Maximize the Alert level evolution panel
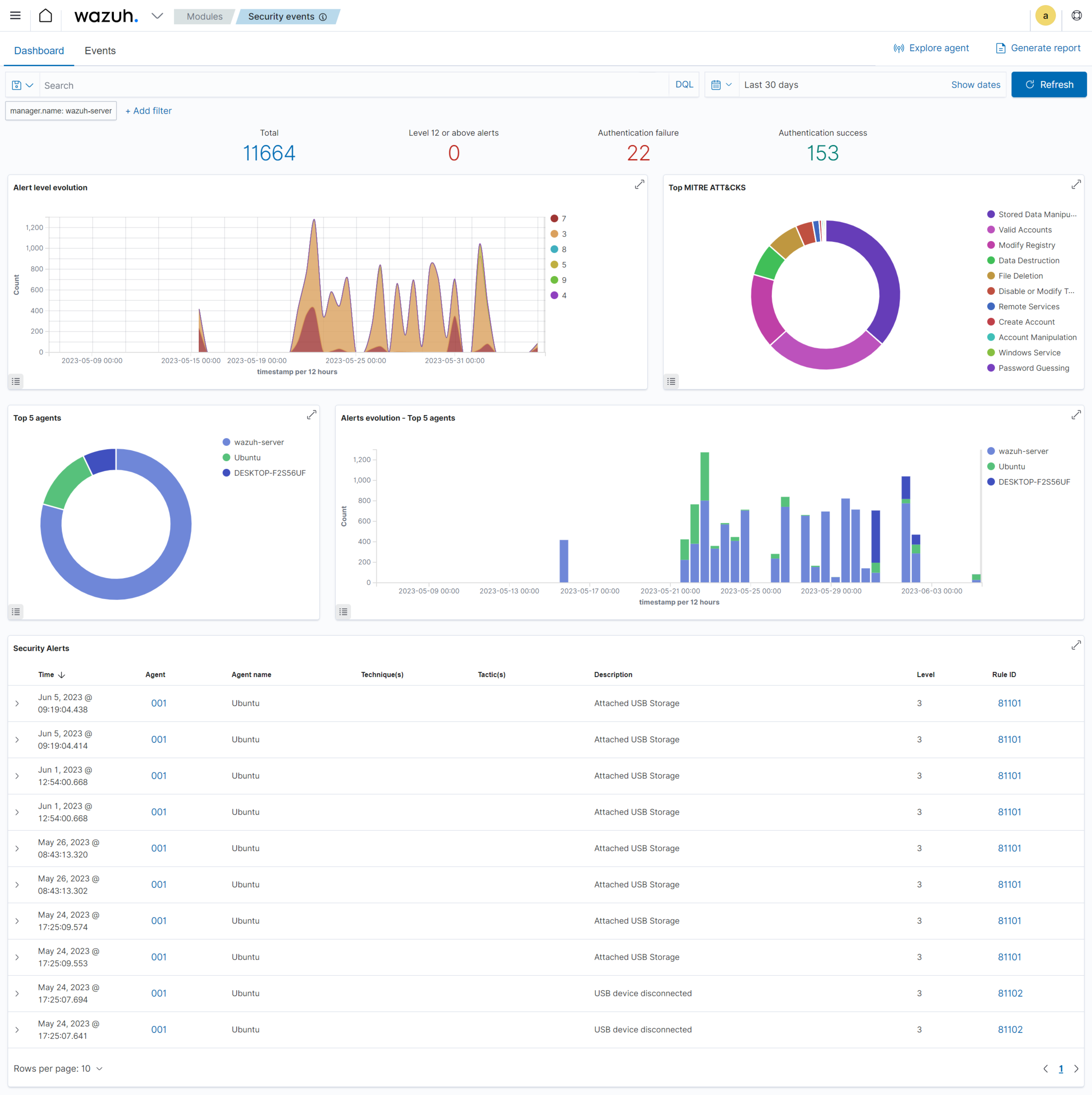The image size is (1092, 1095). pos(639,185)
